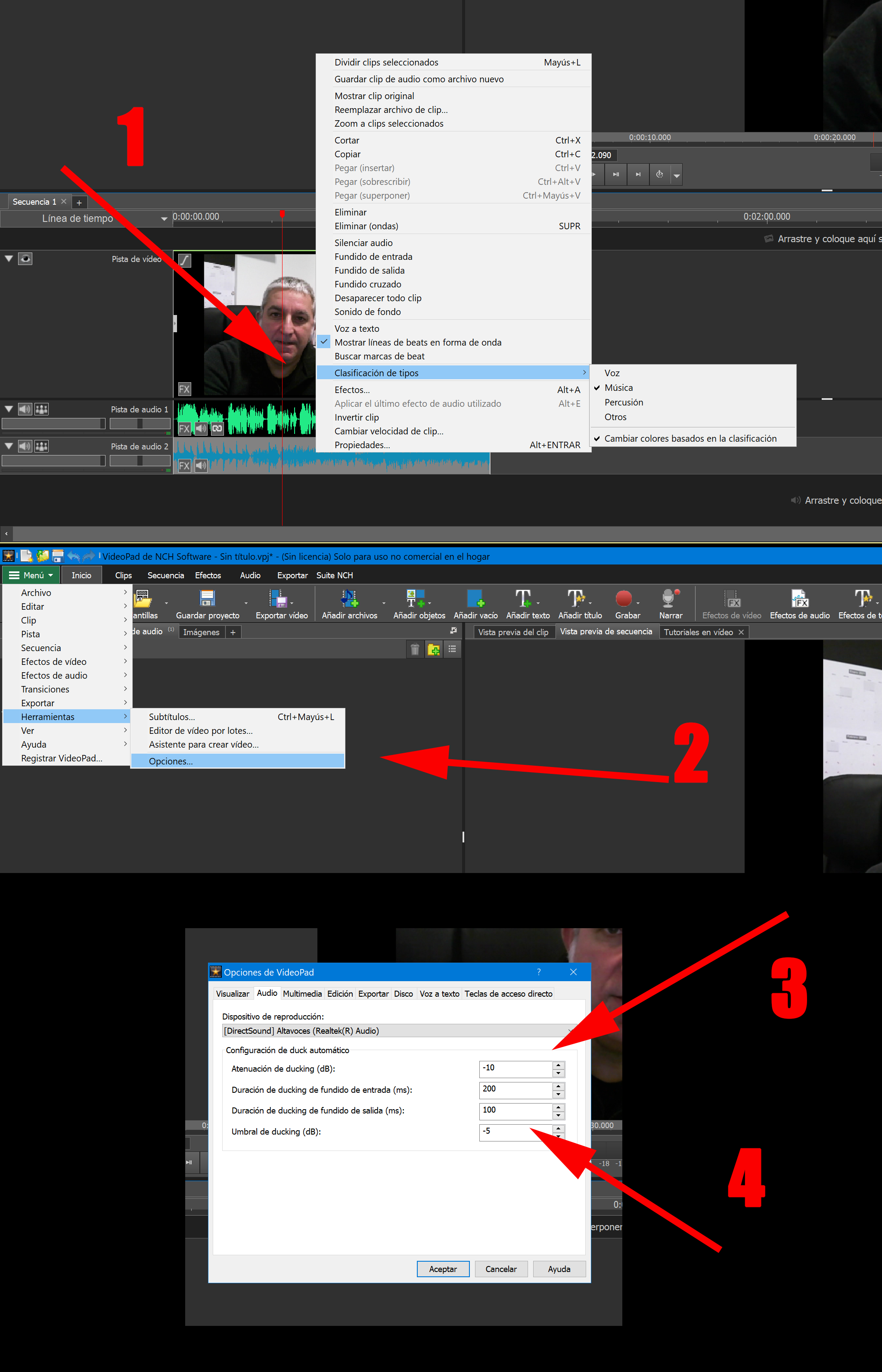The image size is (882, 1372).
Task: Click the Aceptar button
Action: pos(443,1268)
